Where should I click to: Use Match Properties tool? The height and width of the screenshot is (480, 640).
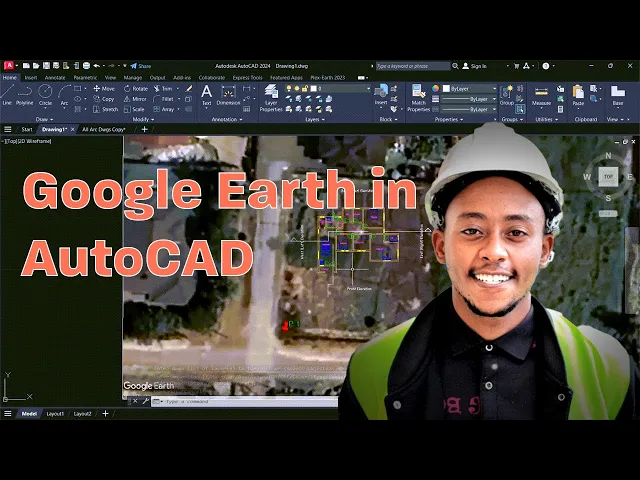coord(418,98)
